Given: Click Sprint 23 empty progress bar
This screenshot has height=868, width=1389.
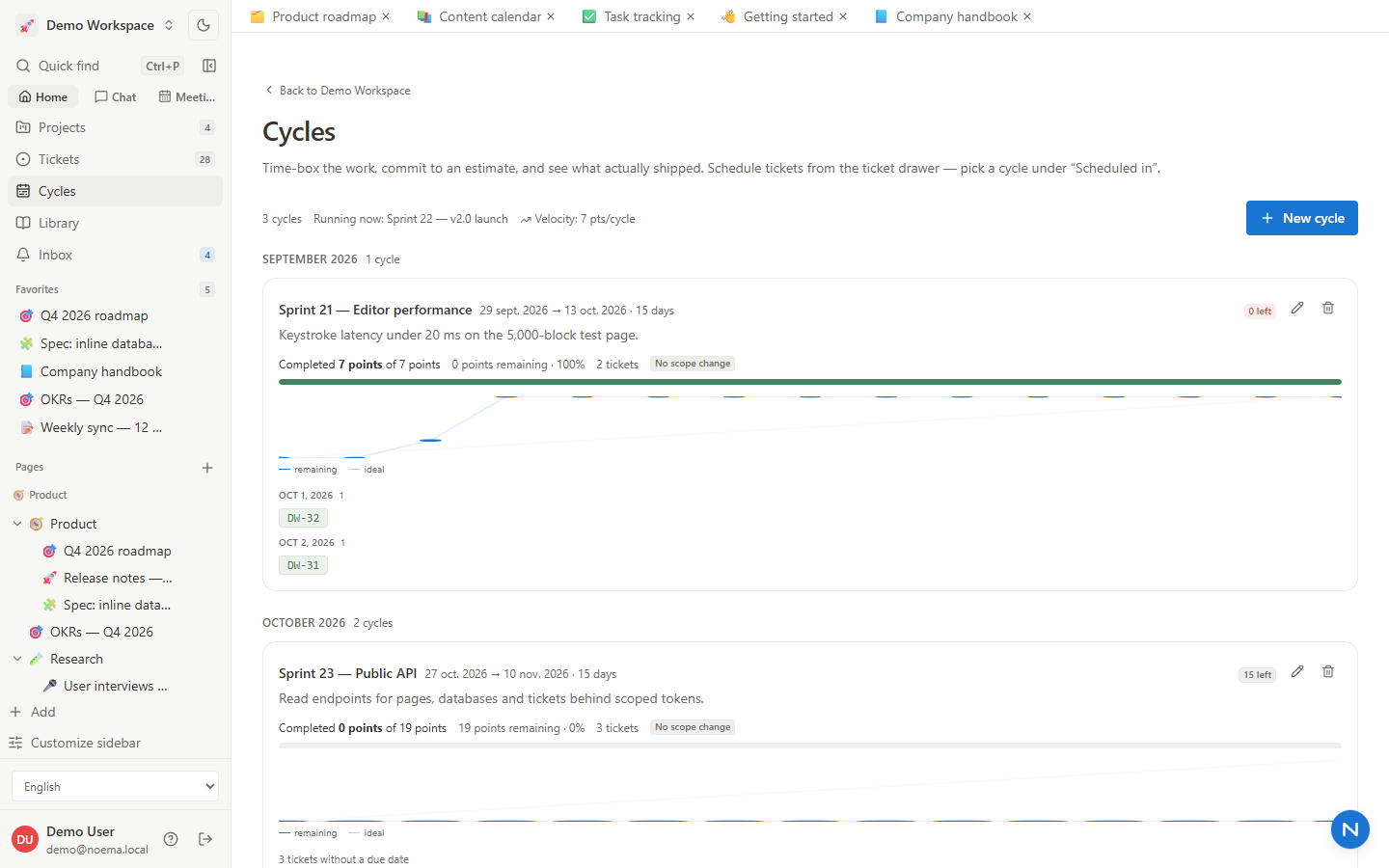Looking at the screenshot, I should tap(810, 746).
